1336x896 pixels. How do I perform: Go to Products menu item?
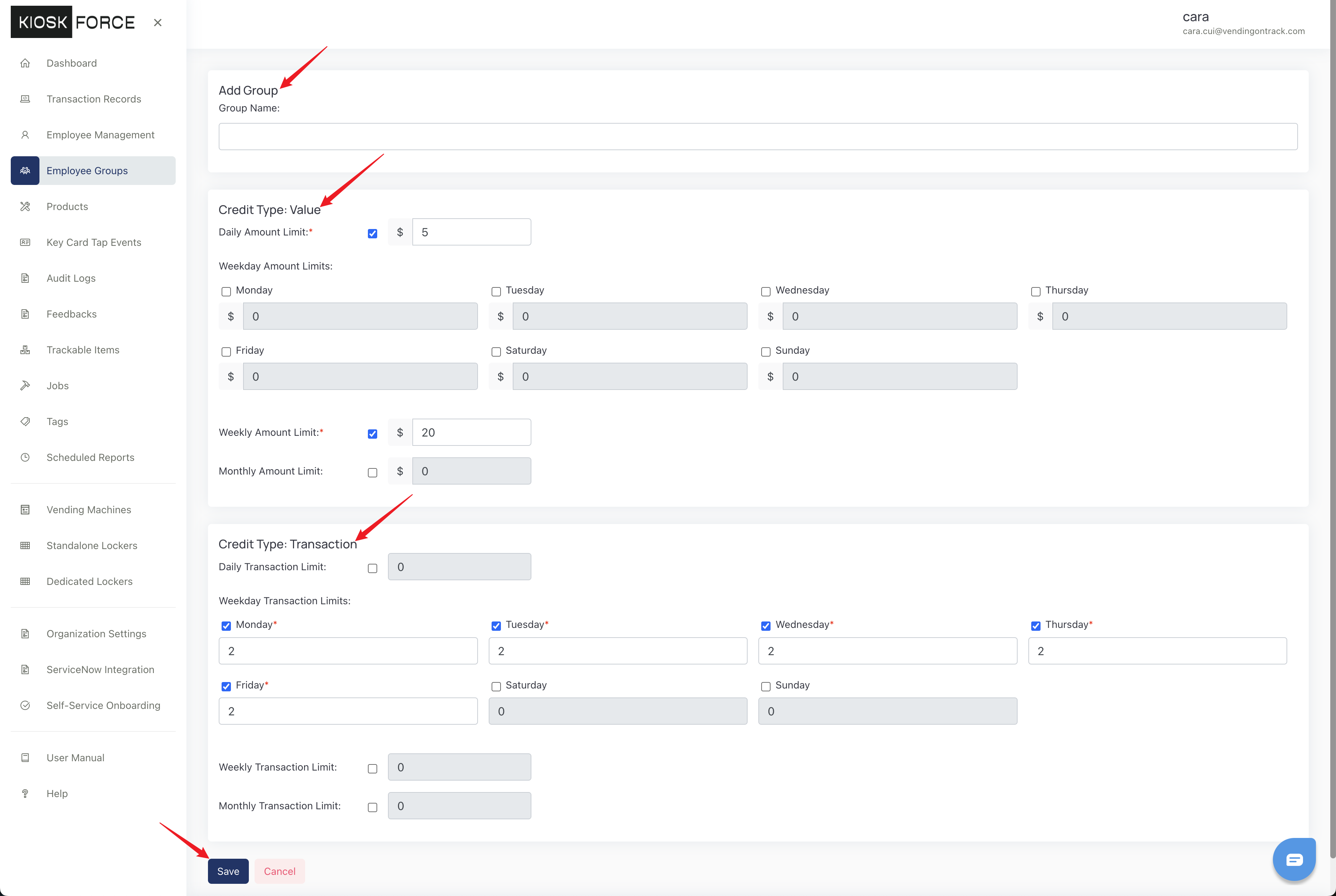pyautogui.click(x=93, y=206)
